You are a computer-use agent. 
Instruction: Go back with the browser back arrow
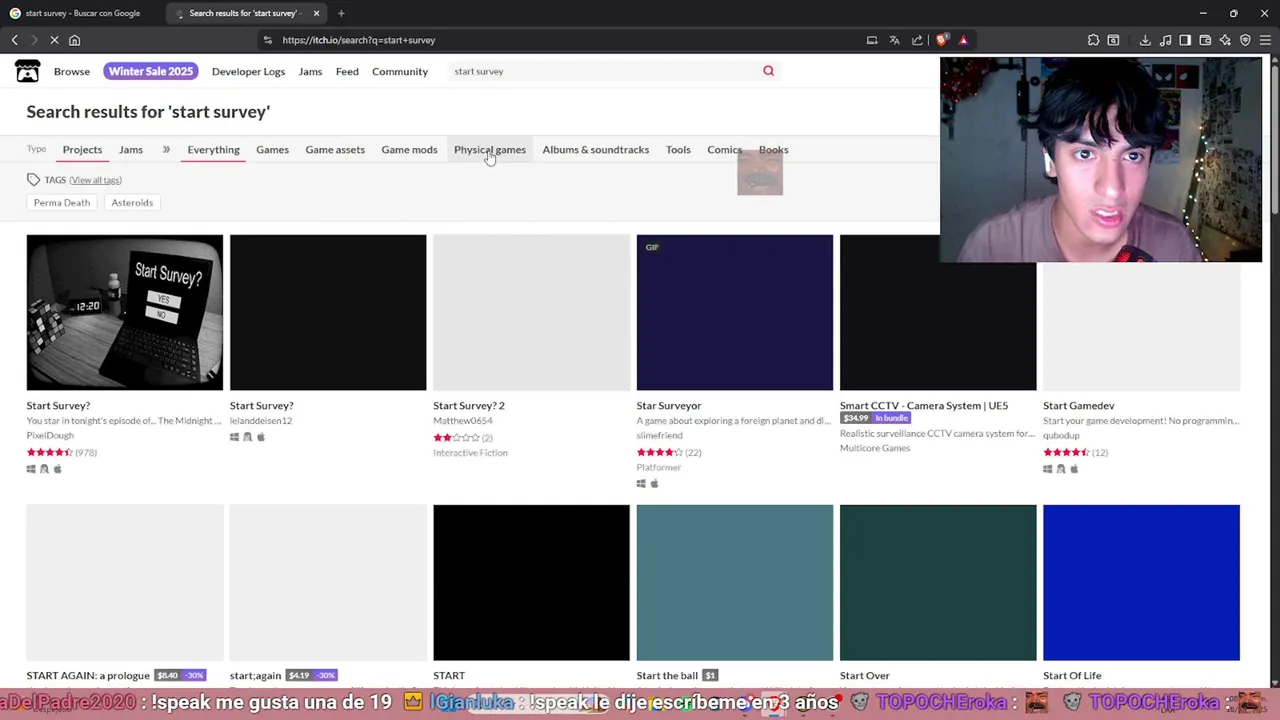14,40
